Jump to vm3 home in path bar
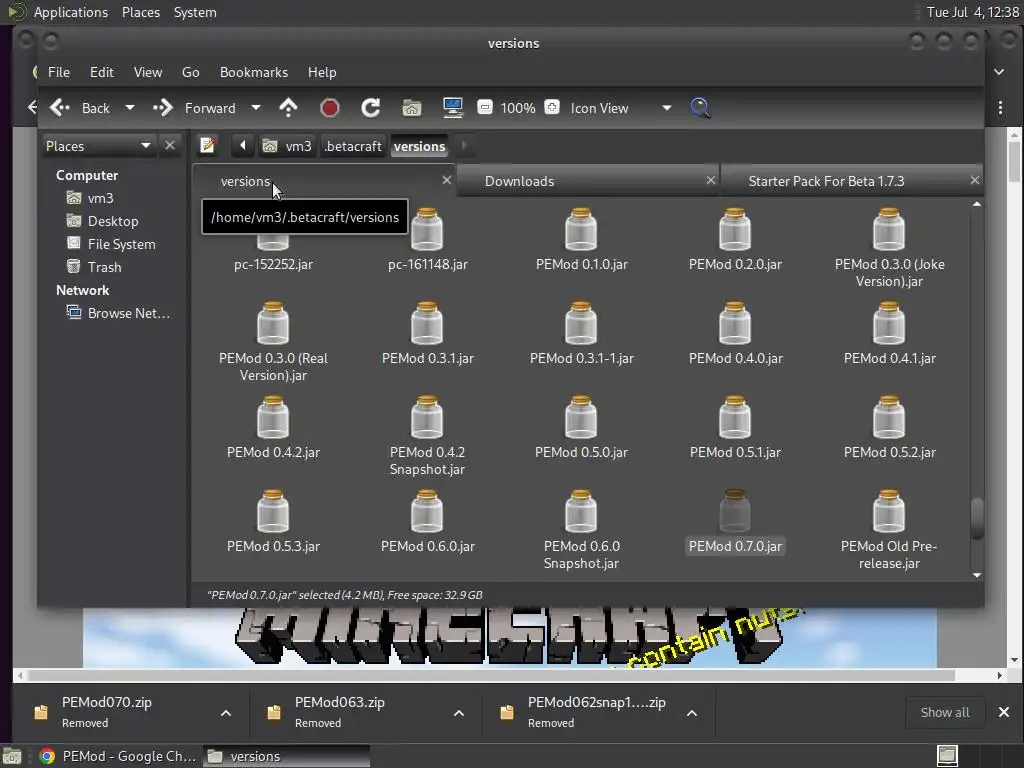The image size is (1024, 768). click(287, 146)
